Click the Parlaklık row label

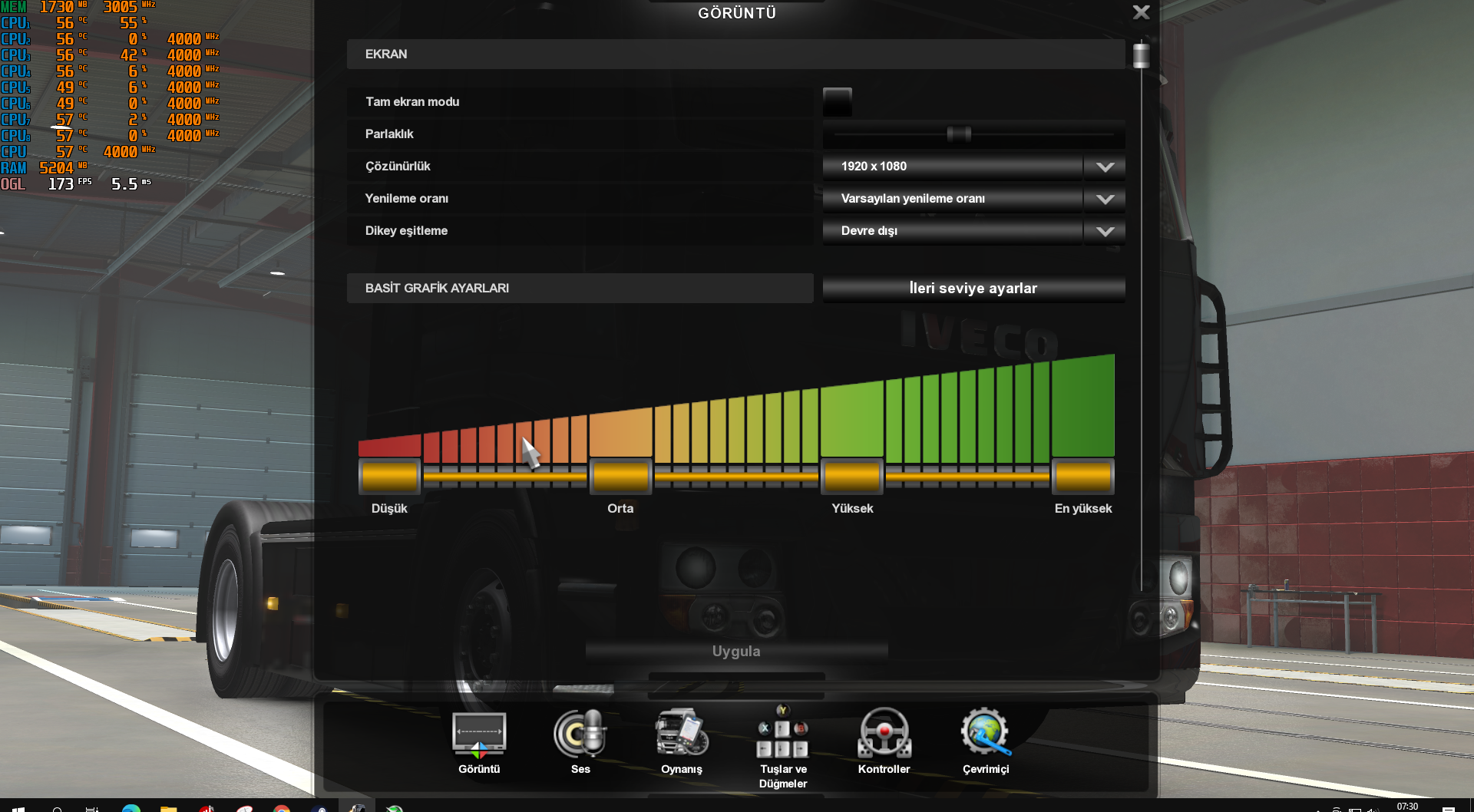click(389, 134)
